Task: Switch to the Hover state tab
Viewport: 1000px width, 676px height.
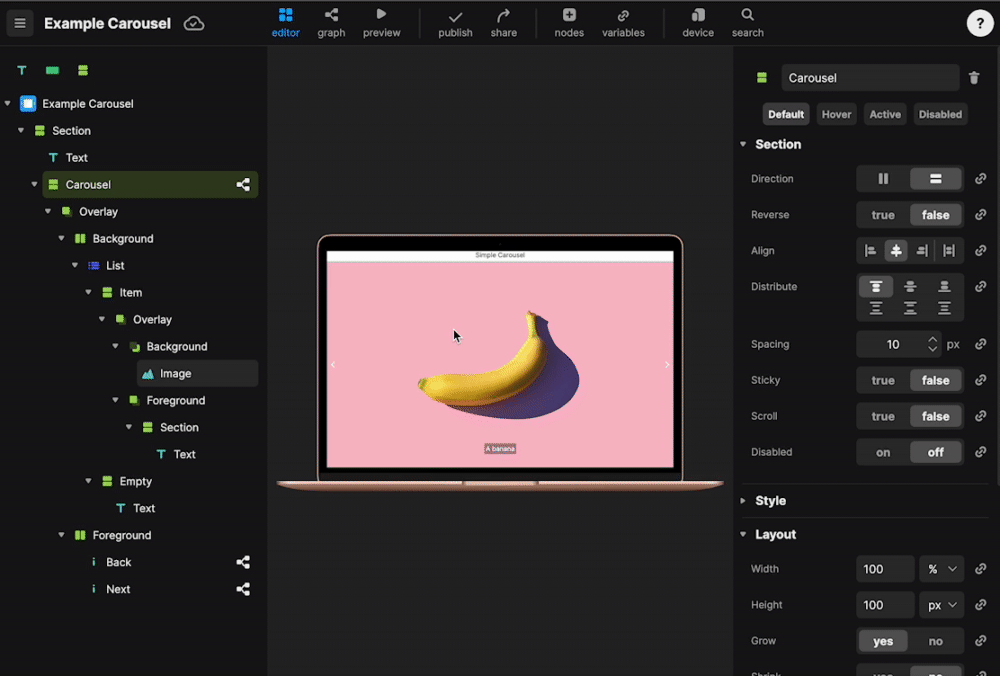Action: point(836,113)
